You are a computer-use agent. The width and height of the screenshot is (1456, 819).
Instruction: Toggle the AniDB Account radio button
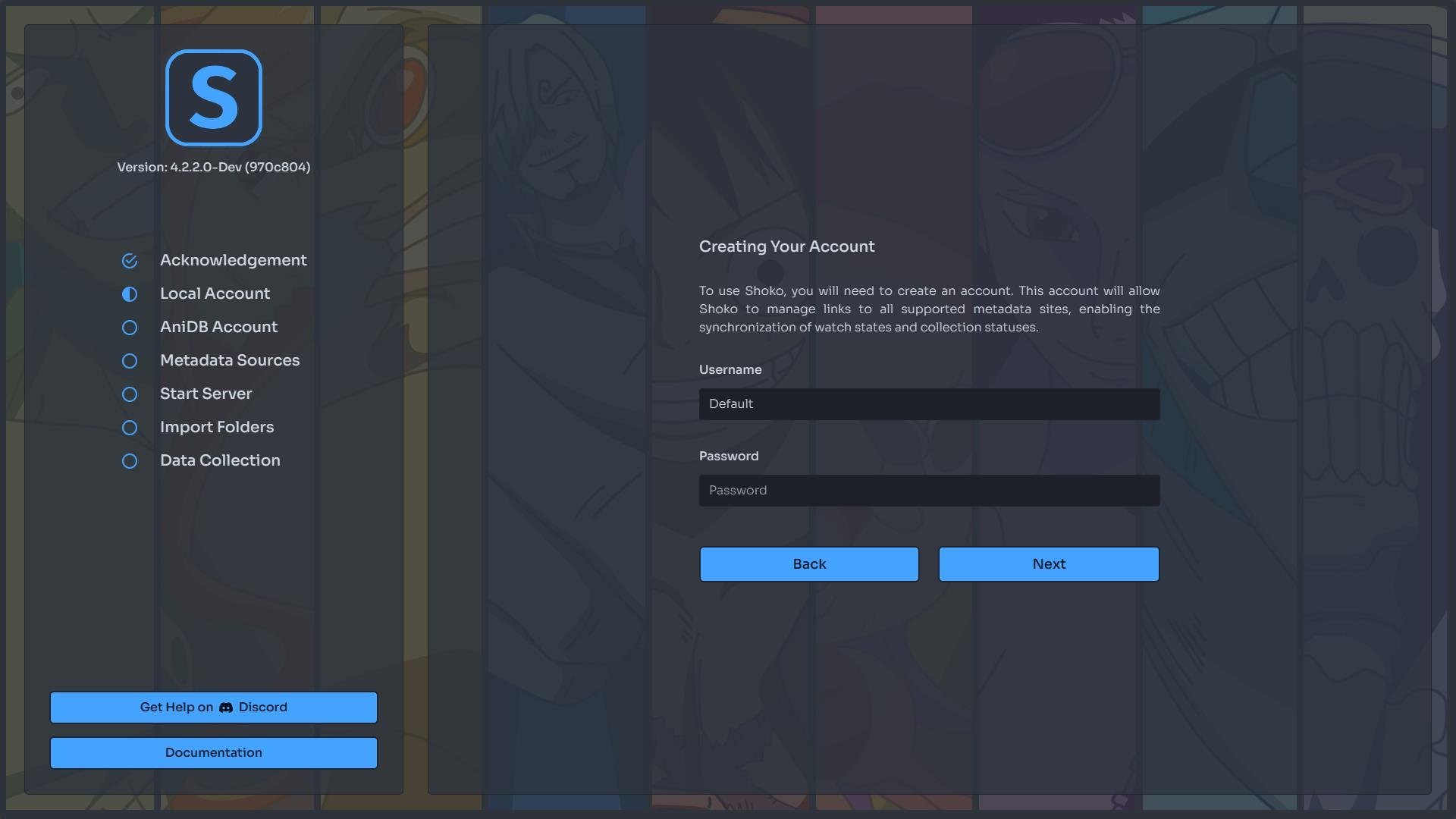click(129, 327)
